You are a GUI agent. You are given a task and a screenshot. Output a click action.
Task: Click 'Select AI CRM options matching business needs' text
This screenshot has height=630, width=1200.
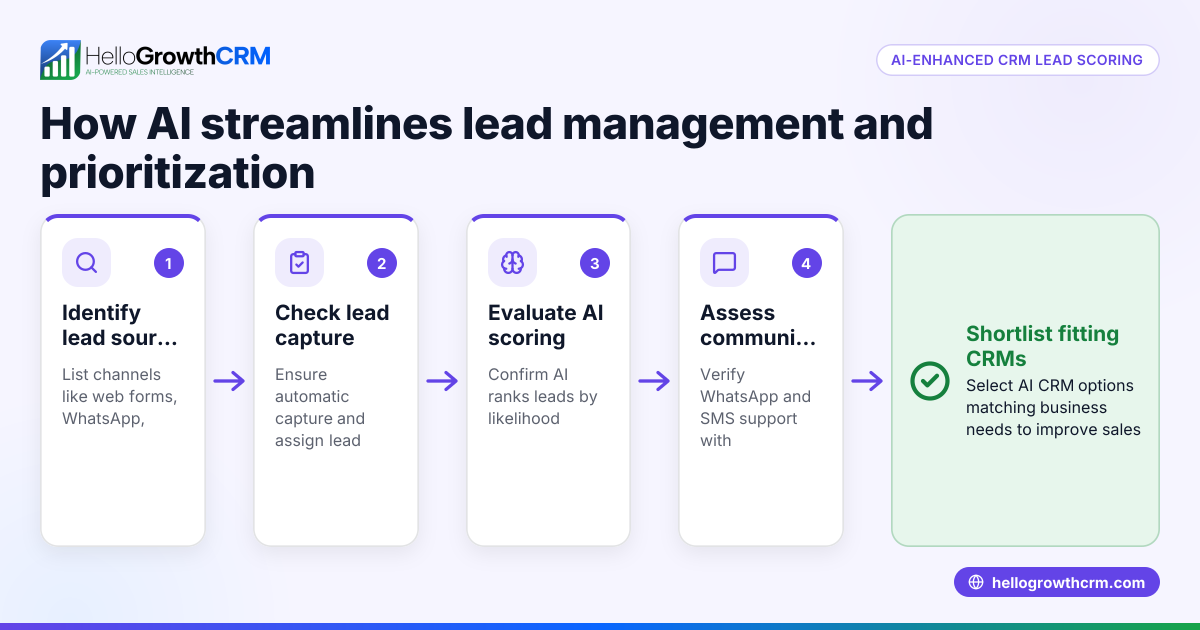point(1053,407)
